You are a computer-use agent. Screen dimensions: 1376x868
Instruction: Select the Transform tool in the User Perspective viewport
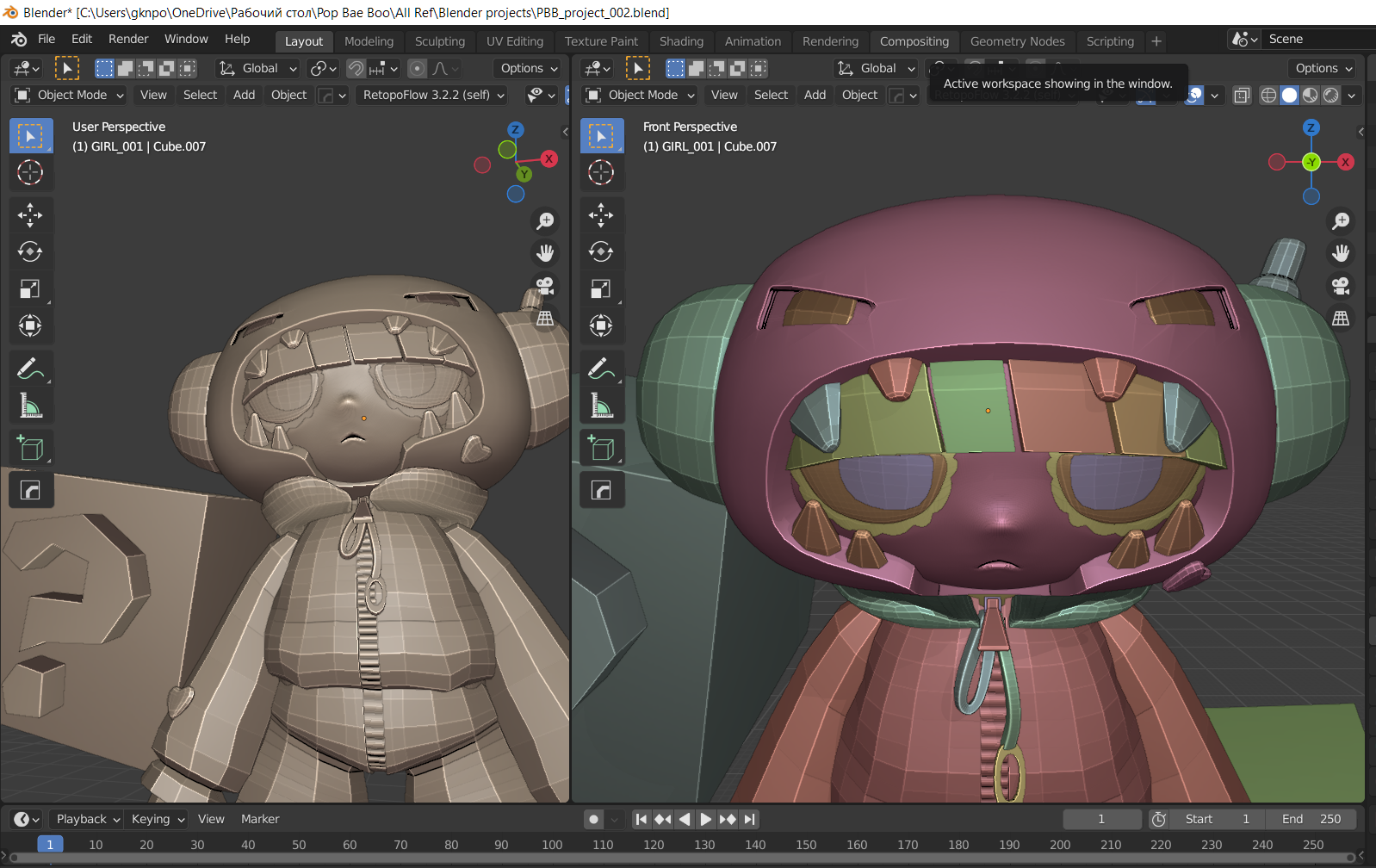pyautogui.click(x=30, y=325)
